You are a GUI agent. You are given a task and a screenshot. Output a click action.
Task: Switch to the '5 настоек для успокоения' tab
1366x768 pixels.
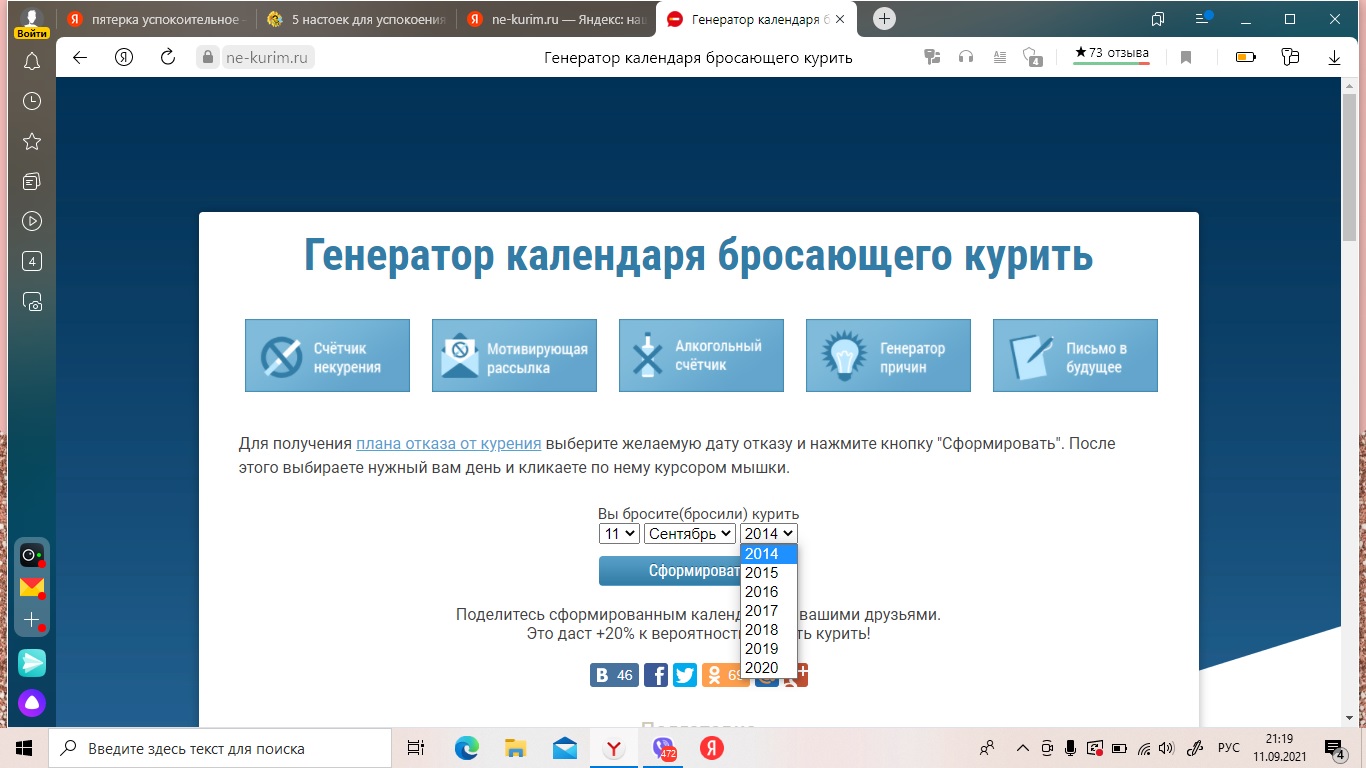coord(355,19)
